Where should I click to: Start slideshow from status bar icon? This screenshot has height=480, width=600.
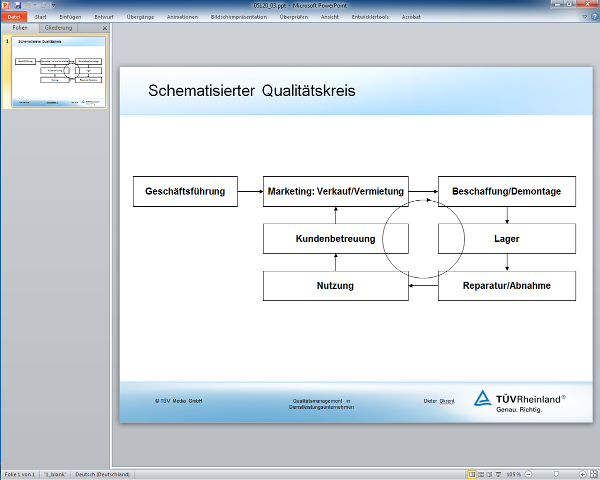tap(496, 474)
